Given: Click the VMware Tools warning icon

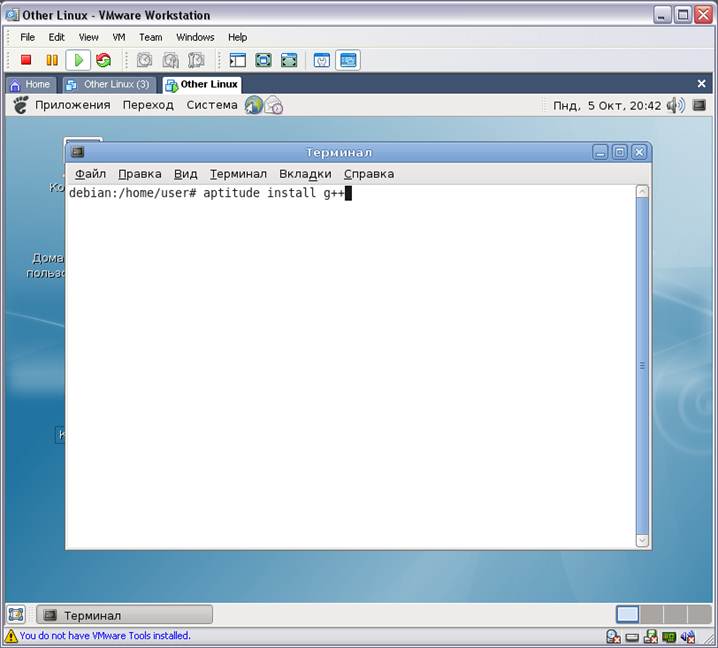Looking at the screenshot, I should click(x=11, y=636).
